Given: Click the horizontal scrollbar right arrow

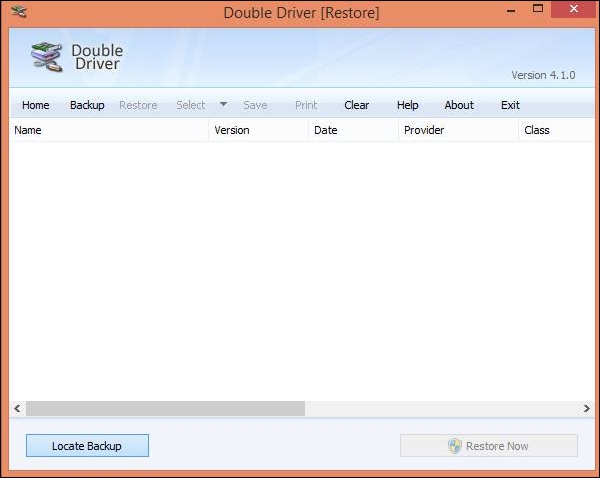Looking at the screenshot, I should (x=586, y=408).
